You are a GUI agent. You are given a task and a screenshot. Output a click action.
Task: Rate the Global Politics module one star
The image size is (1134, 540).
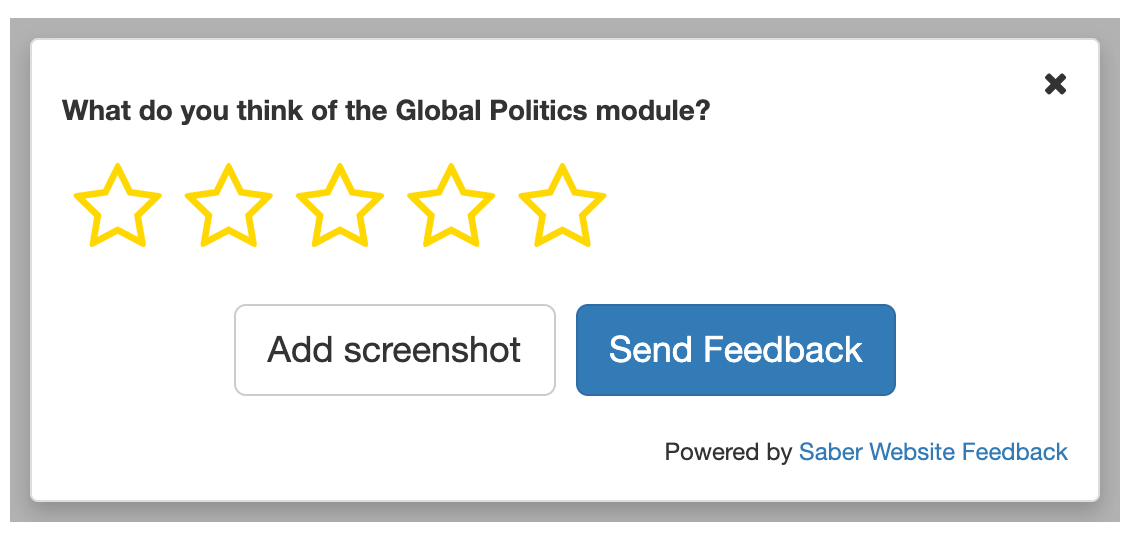point(118,207)
